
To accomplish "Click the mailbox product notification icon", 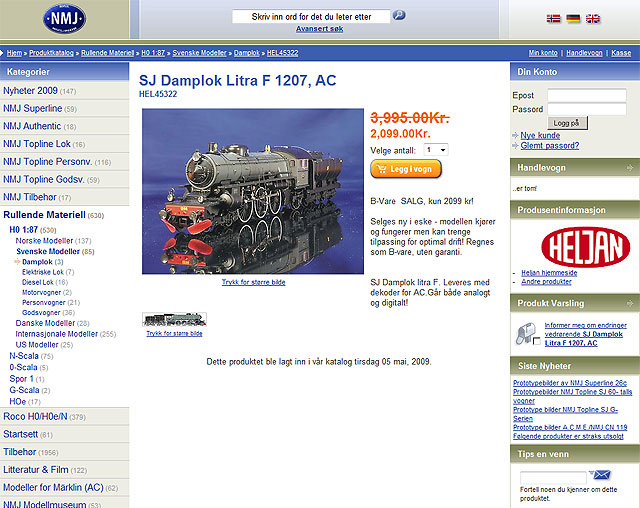I will [x=526, y=333].
